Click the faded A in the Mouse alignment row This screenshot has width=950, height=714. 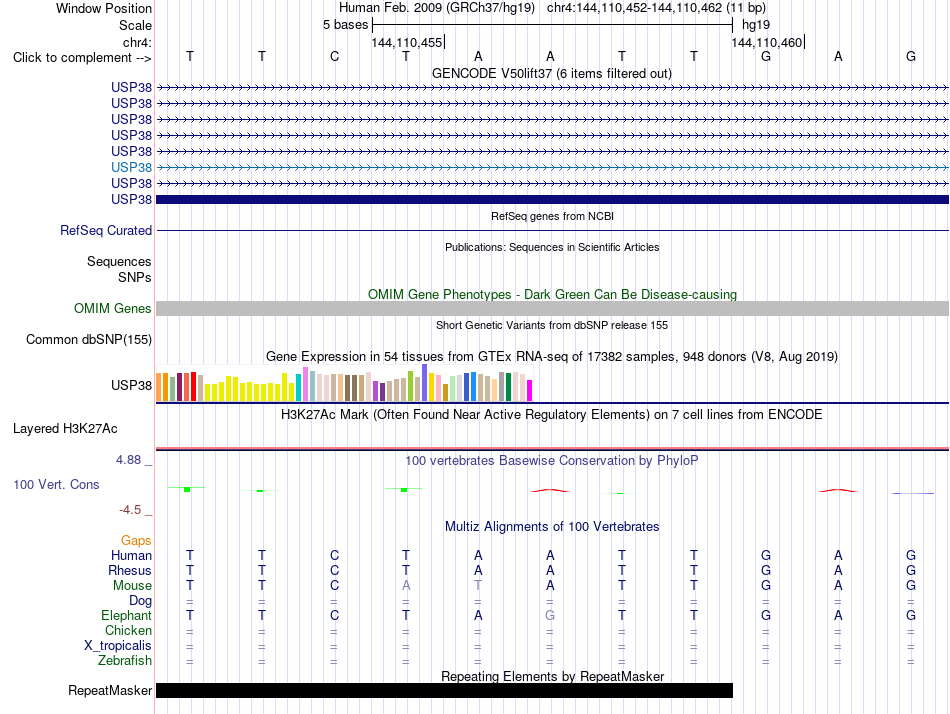pyautogui.click(x=406, y=586)
